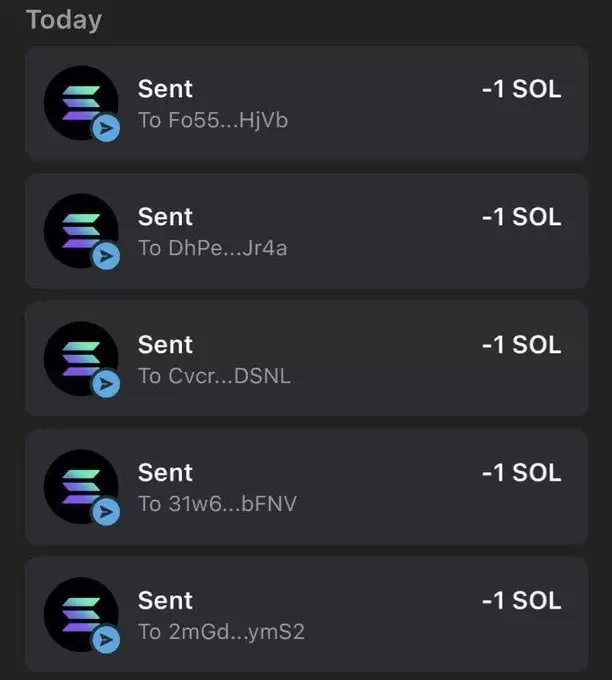Select -1 SOL amount on last transaction
The image size is (612, 680).
click(x=522, y=601)
